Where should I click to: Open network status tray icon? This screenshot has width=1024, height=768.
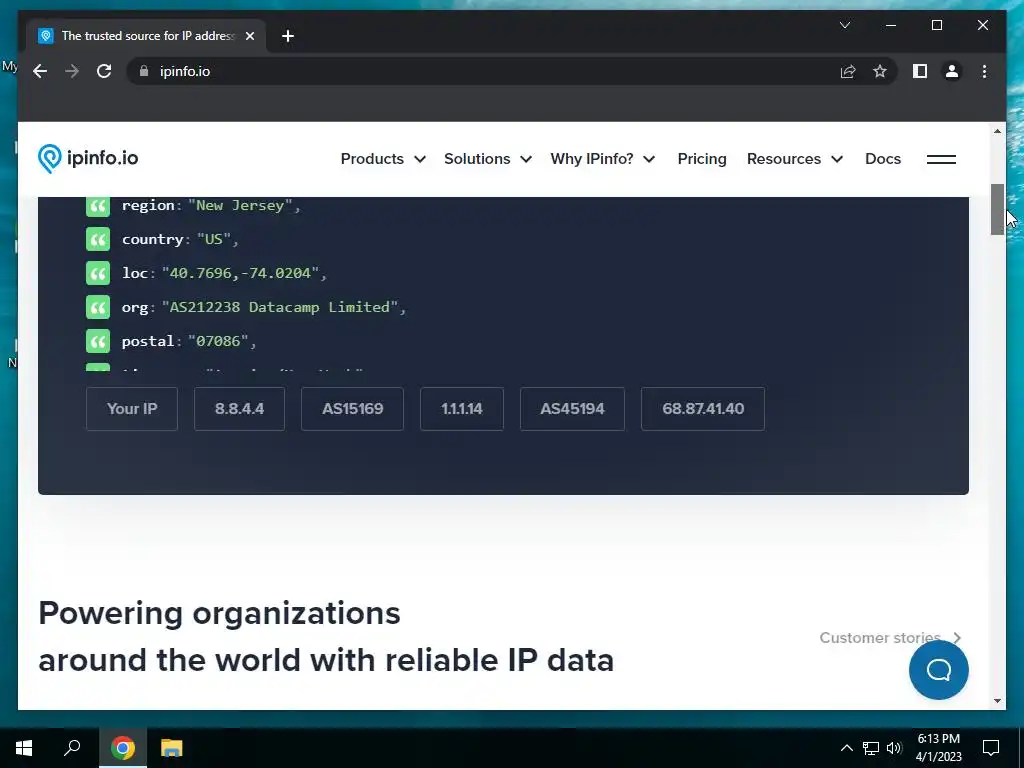coord(871,748)
